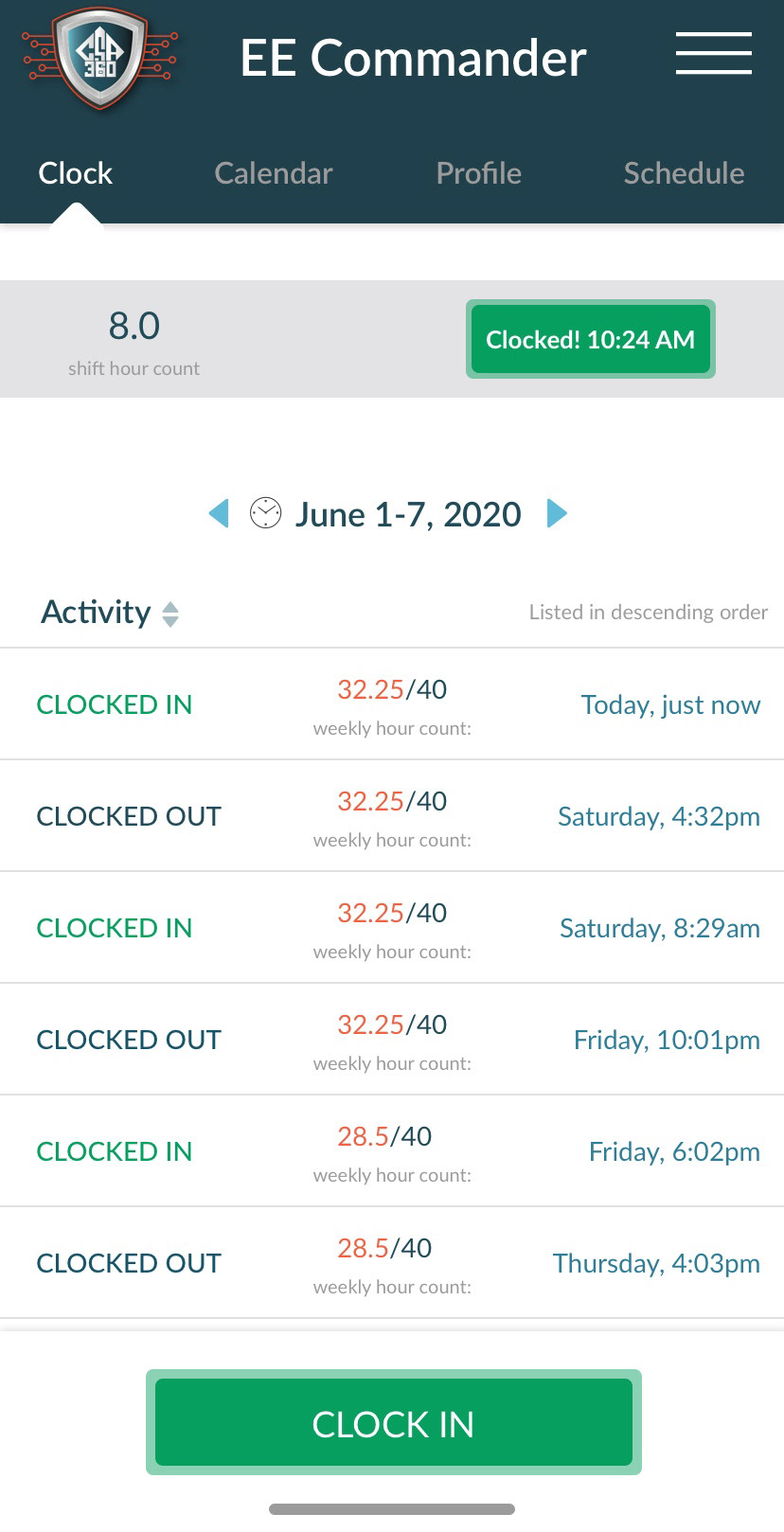The width and height of the screenshot is (784, 1532).
Task: Tap the Friday, 6:02pm clocked in entry
Action: pyautogui.click(x=392, y=1151)
